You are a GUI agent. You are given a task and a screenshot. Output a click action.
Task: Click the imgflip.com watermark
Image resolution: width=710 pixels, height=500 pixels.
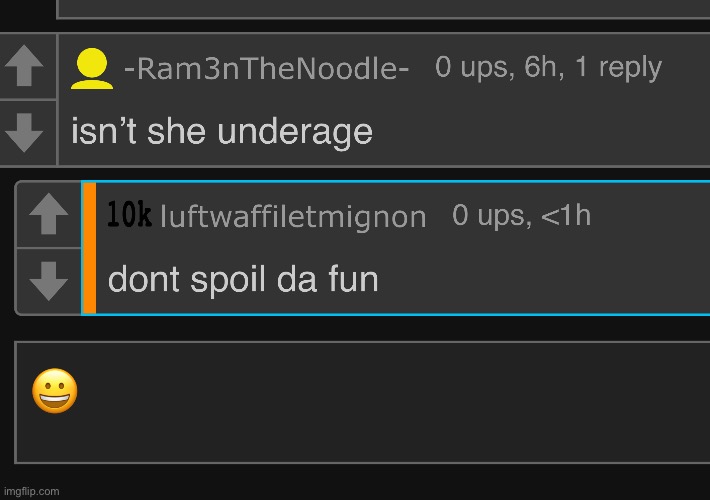(31, 490)
